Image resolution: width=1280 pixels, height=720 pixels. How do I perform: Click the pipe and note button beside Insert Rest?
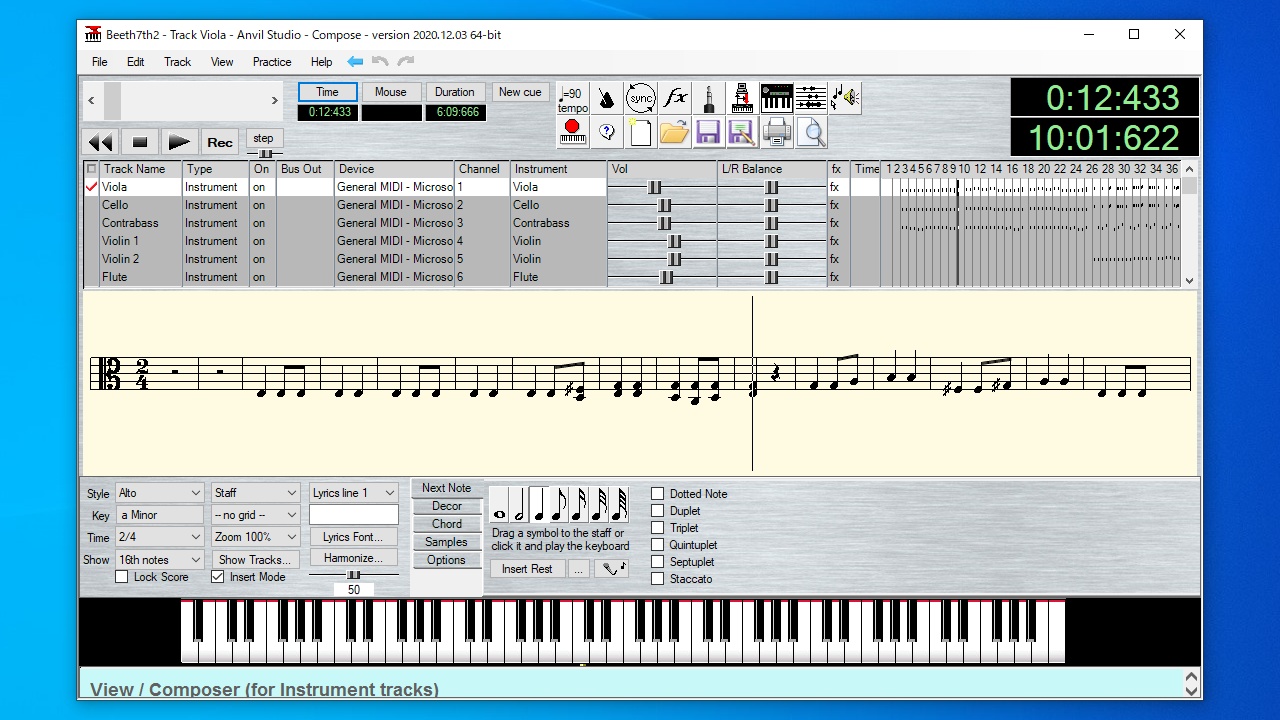[x=610, y=569]
